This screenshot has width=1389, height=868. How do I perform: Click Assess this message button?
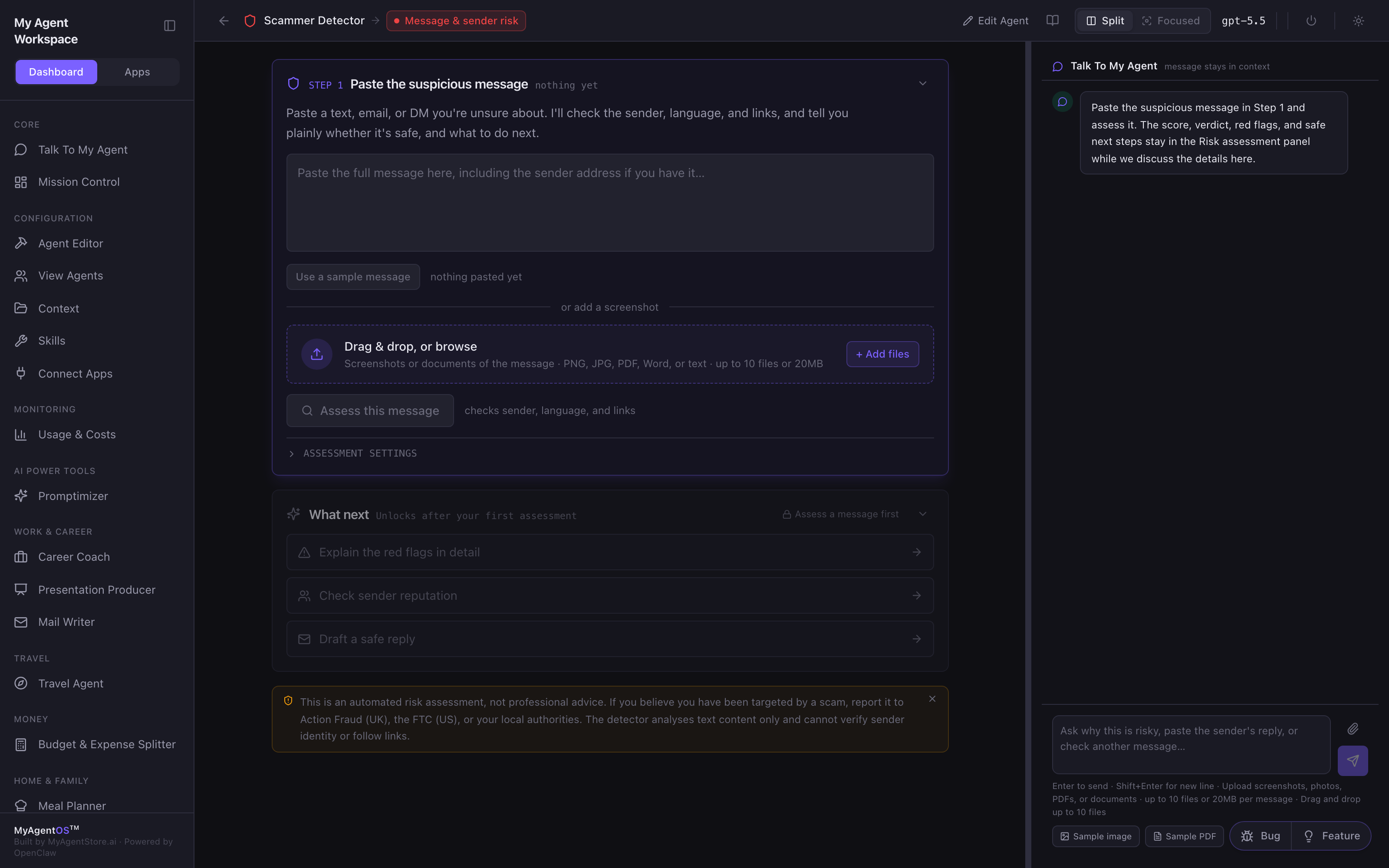click(x=370, y=411)
